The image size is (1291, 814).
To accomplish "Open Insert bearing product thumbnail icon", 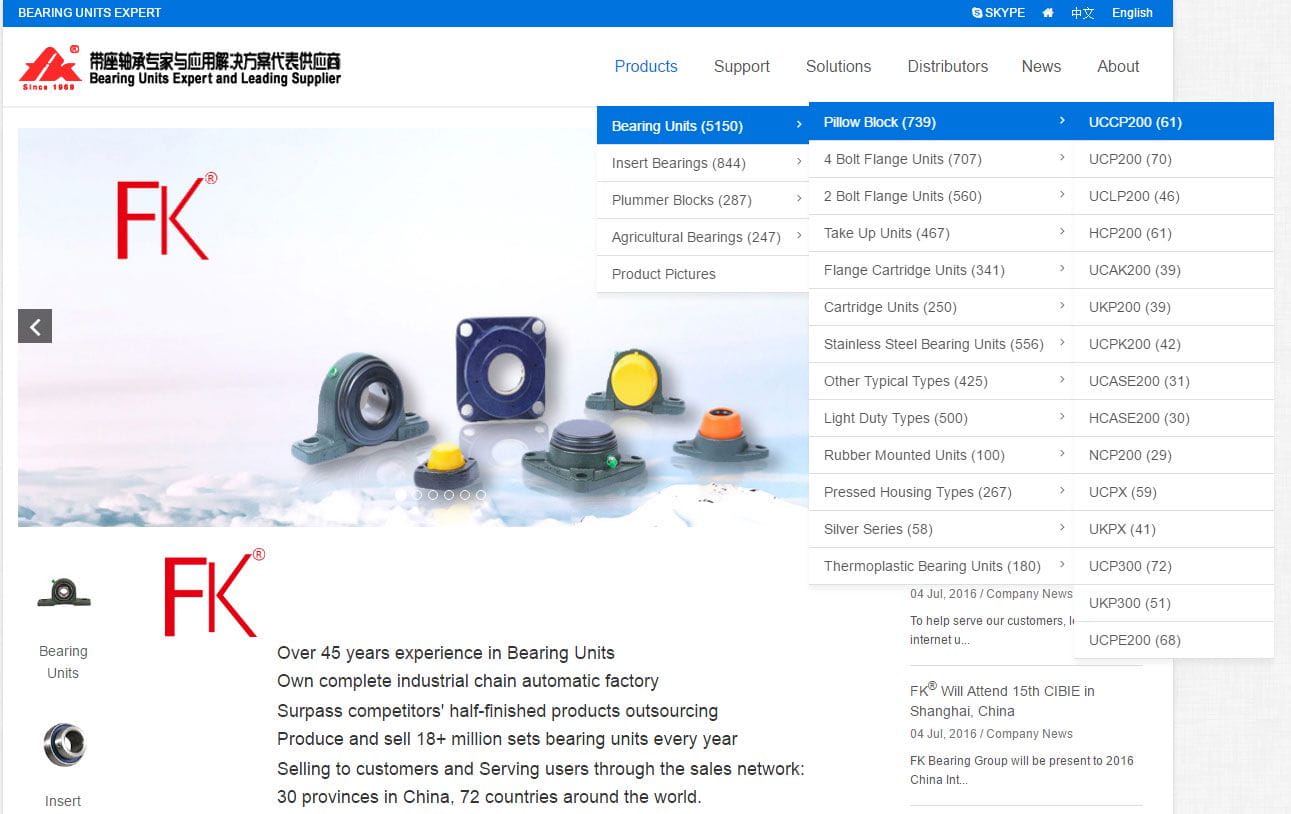I will click(64, 745).
